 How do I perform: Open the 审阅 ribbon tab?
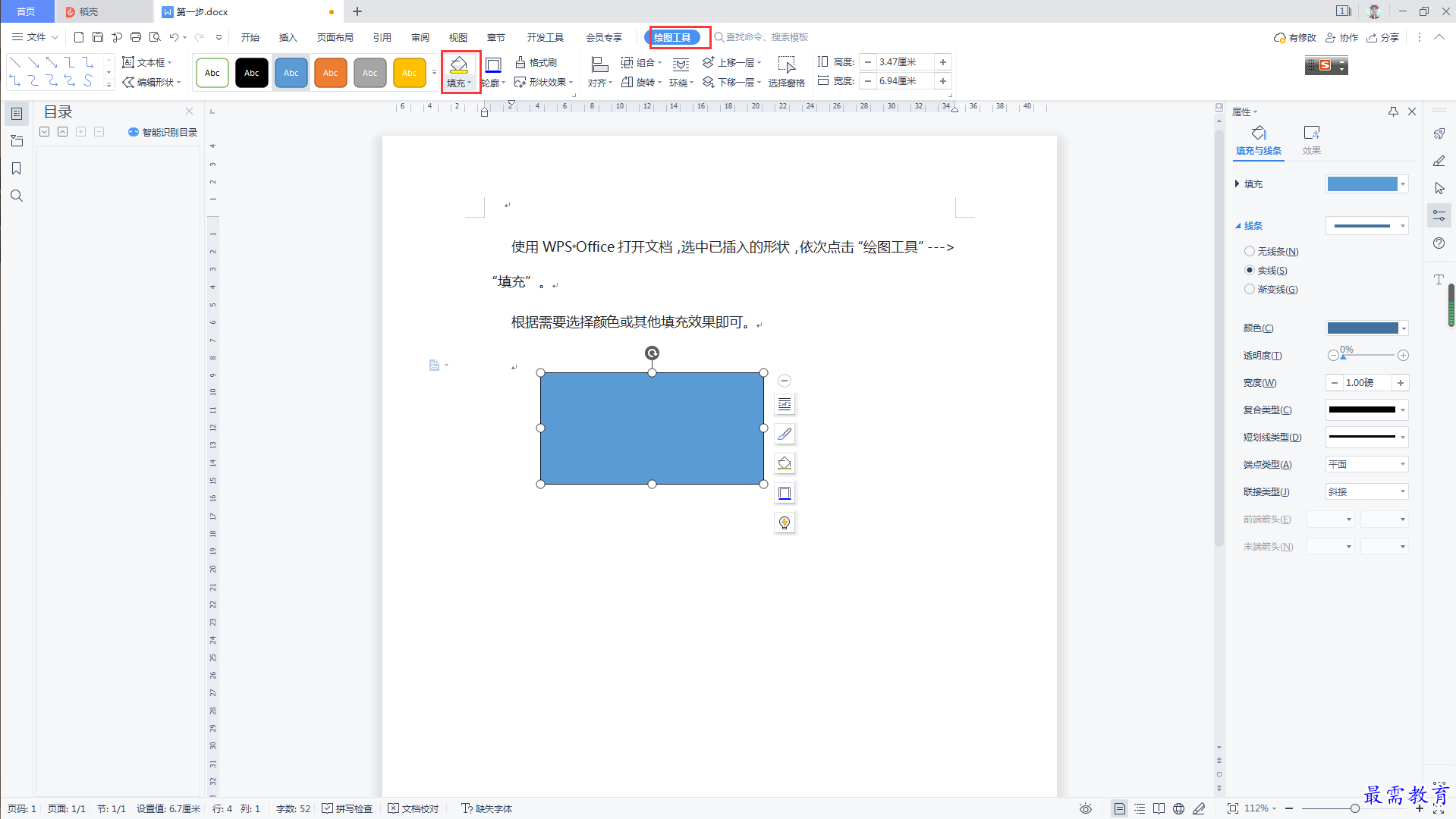pos(420,37)
